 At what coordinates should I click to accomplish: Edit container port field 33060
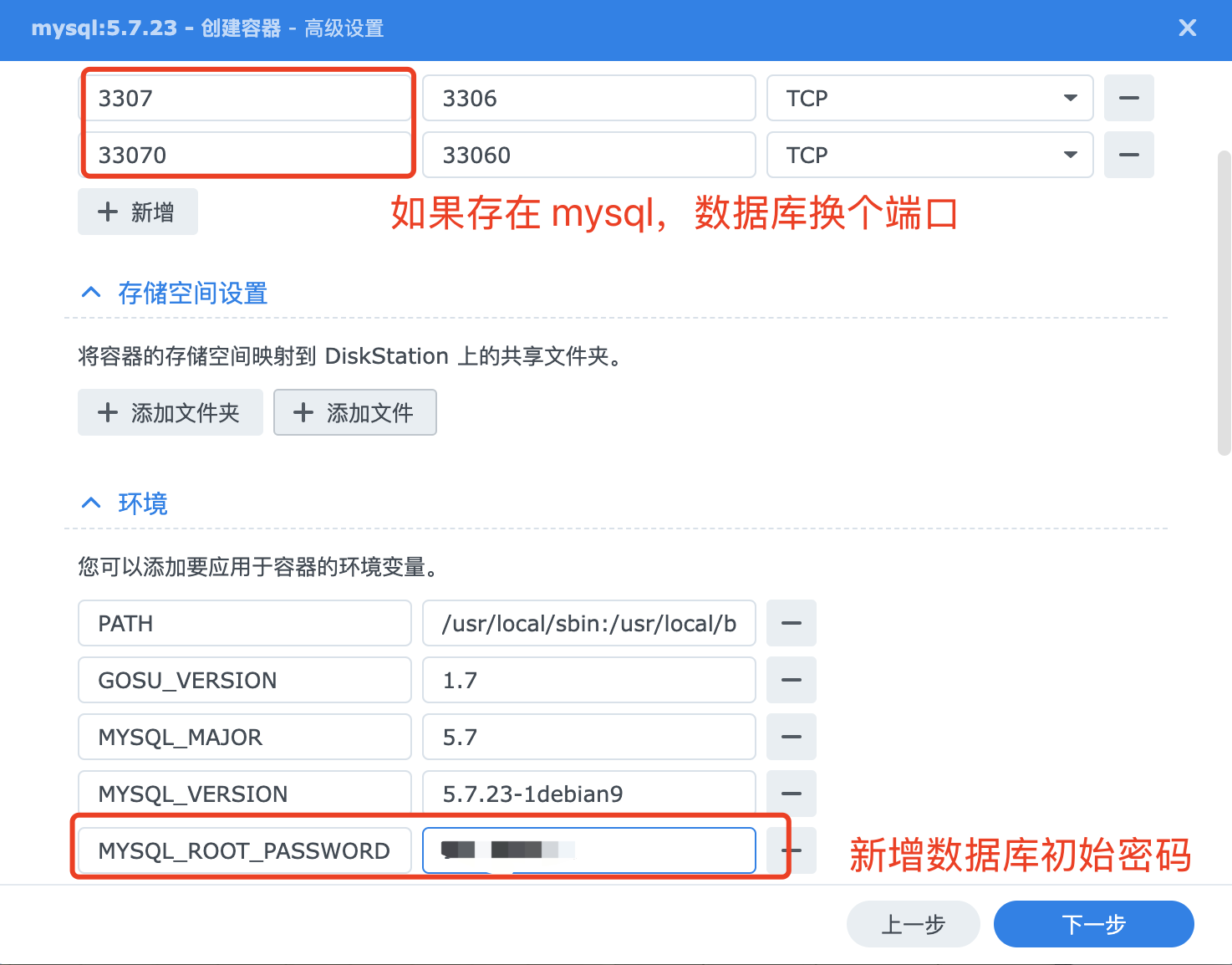click(589, 155)
